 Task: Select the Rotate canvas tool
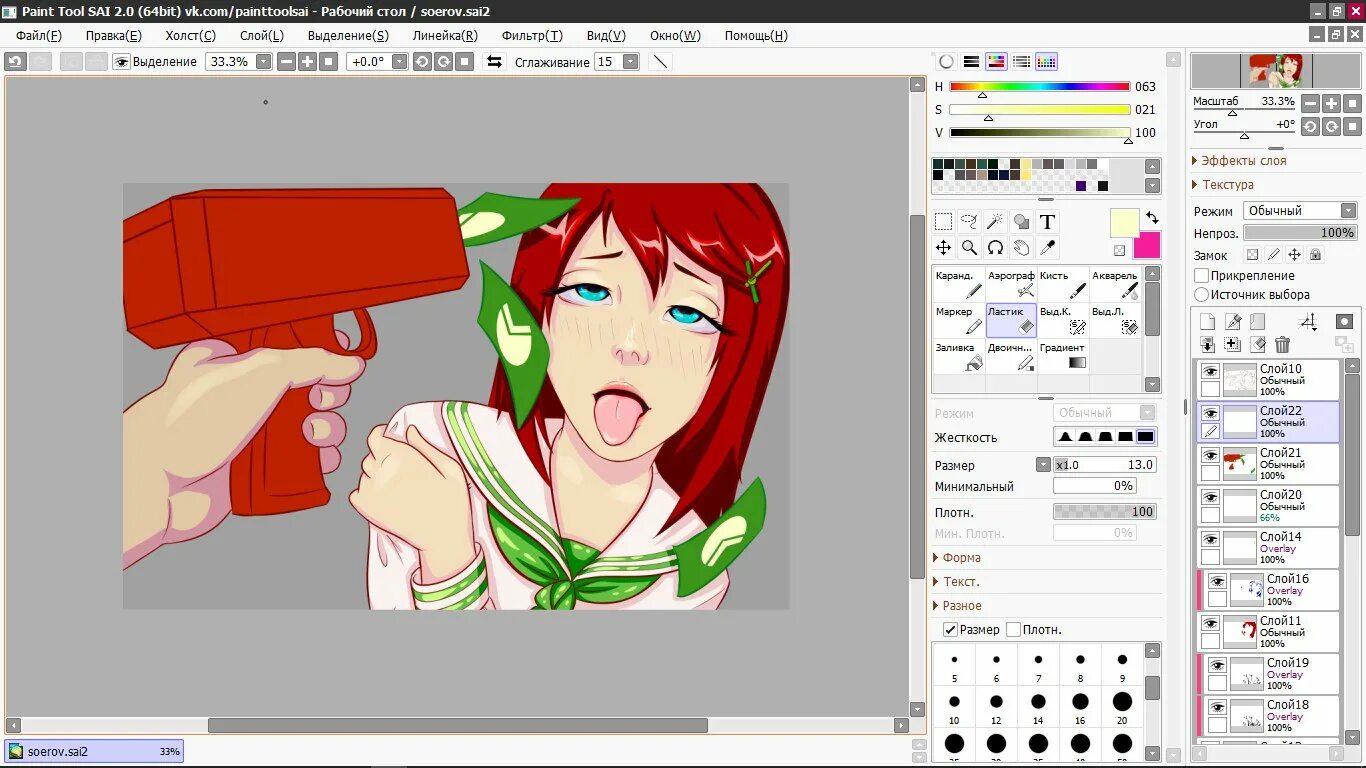(995, 248)
